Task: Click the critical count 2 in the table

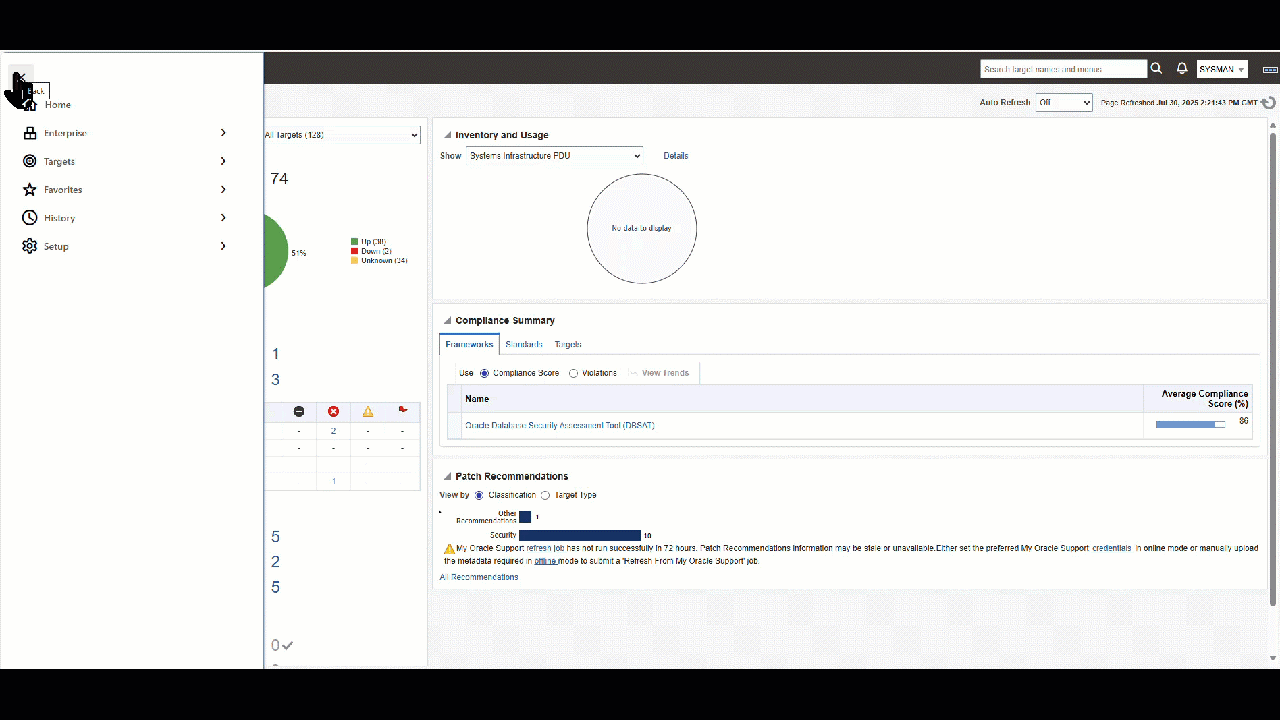Action: tap(333, 431)
